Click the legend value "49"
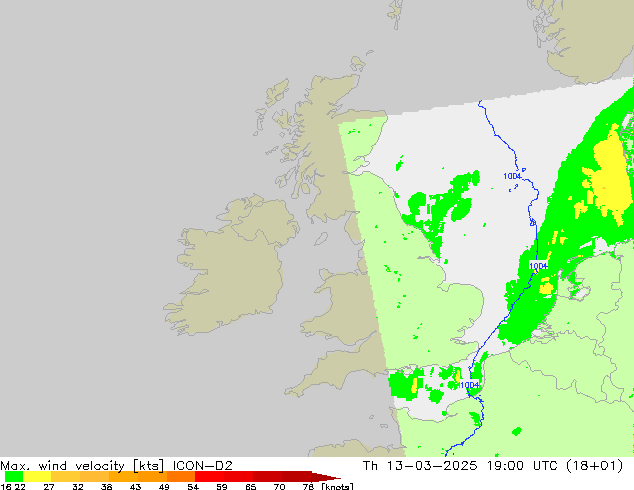The width and height of the screenshot is (634, 490). pyautogui.click(x=164, y=486)
